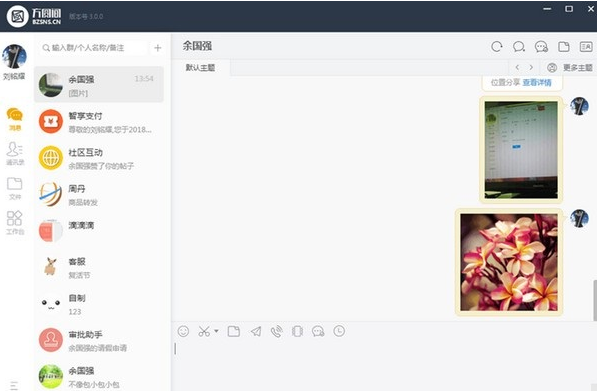Image resolution: width=602 pixels, height=391 pixels.
Task: Click the 查看详情 link in the location share
Action: point(537,82)
